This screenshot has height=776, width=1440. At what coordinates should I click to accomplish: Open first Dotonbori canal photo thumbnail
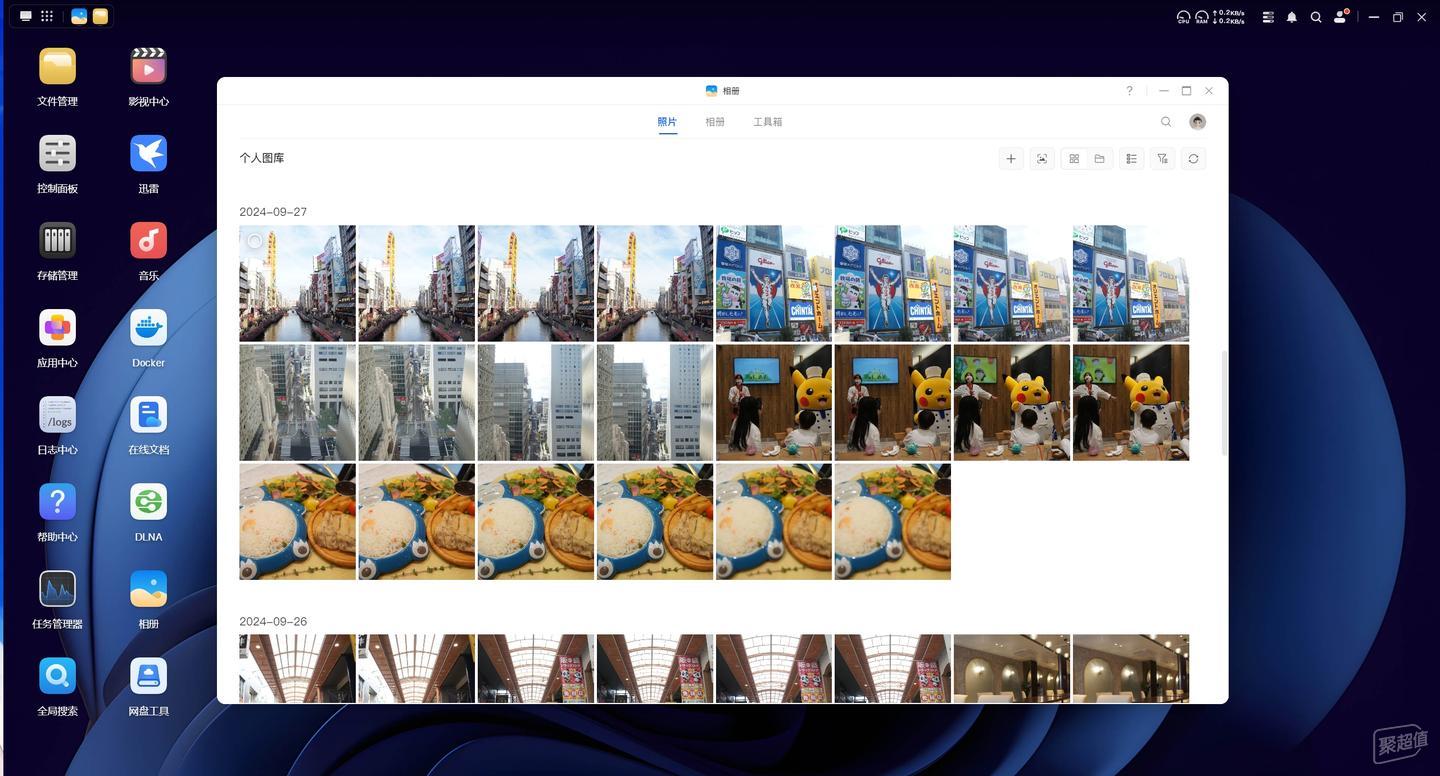coord(297,283)
